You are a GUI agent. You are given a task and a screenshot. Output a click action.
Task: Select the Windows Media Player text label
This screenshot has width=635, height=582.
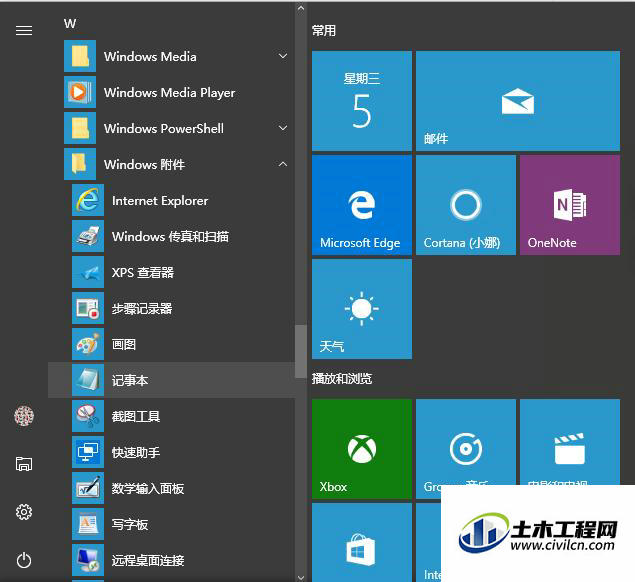pos(169,93)
